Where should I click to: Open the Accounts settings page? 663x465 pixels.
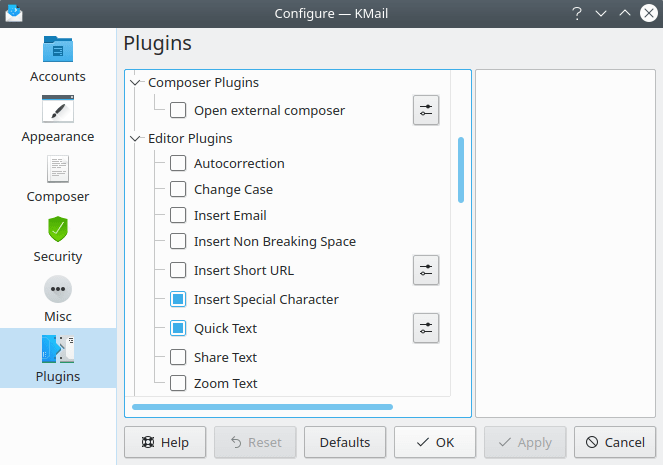tap(58, 60)
